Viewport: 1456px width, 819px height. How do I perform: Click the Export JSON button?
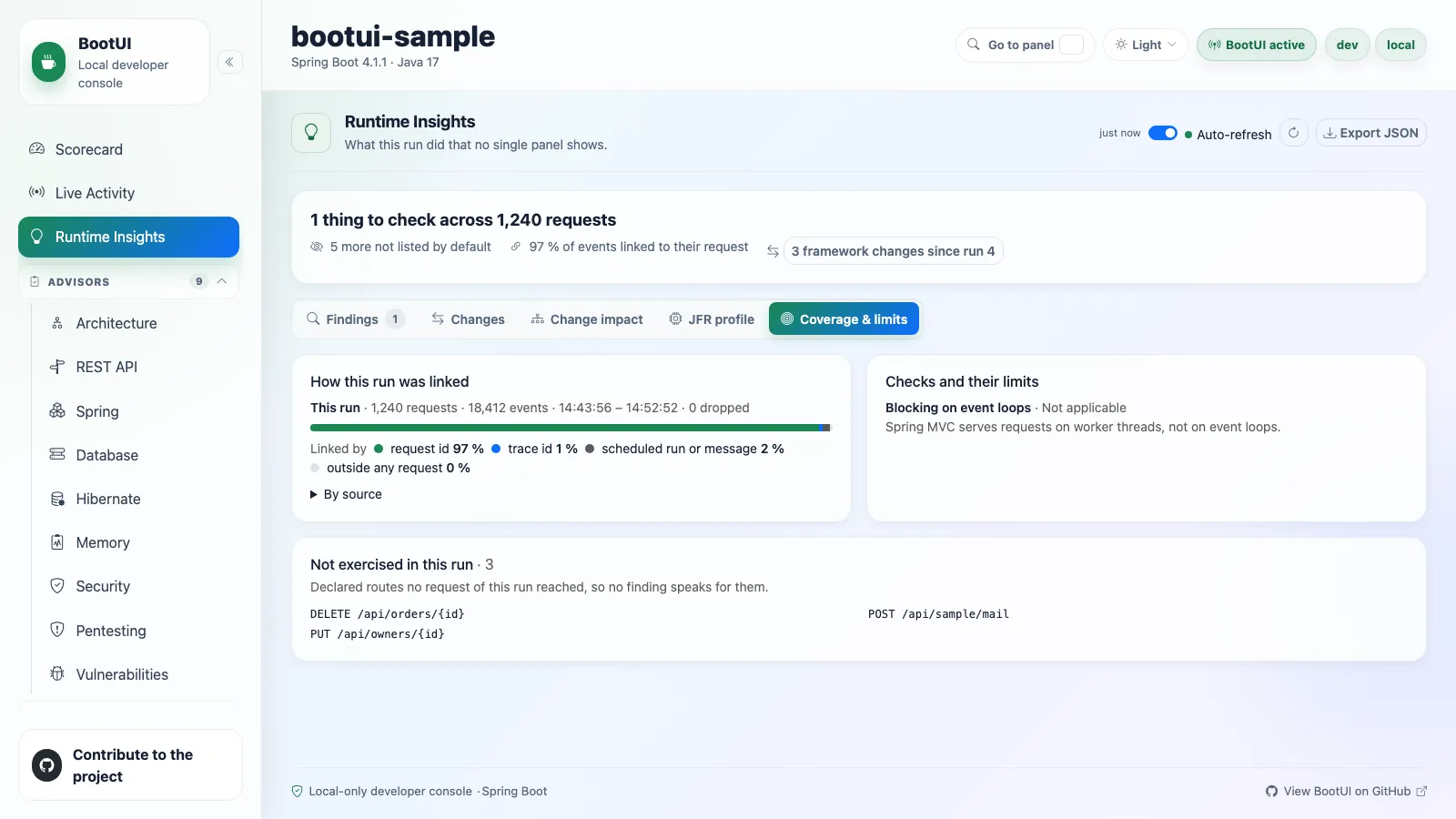point(1370,133)
